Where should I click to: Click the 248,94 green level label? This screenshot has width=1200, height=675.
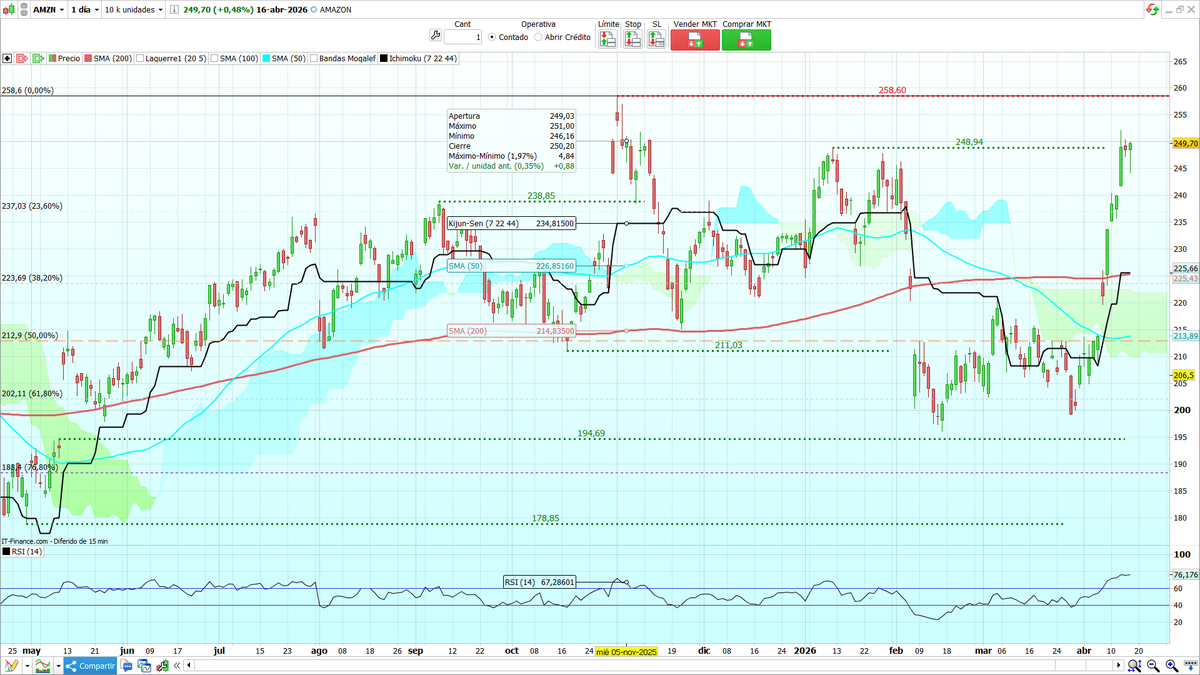pos(969,142)
